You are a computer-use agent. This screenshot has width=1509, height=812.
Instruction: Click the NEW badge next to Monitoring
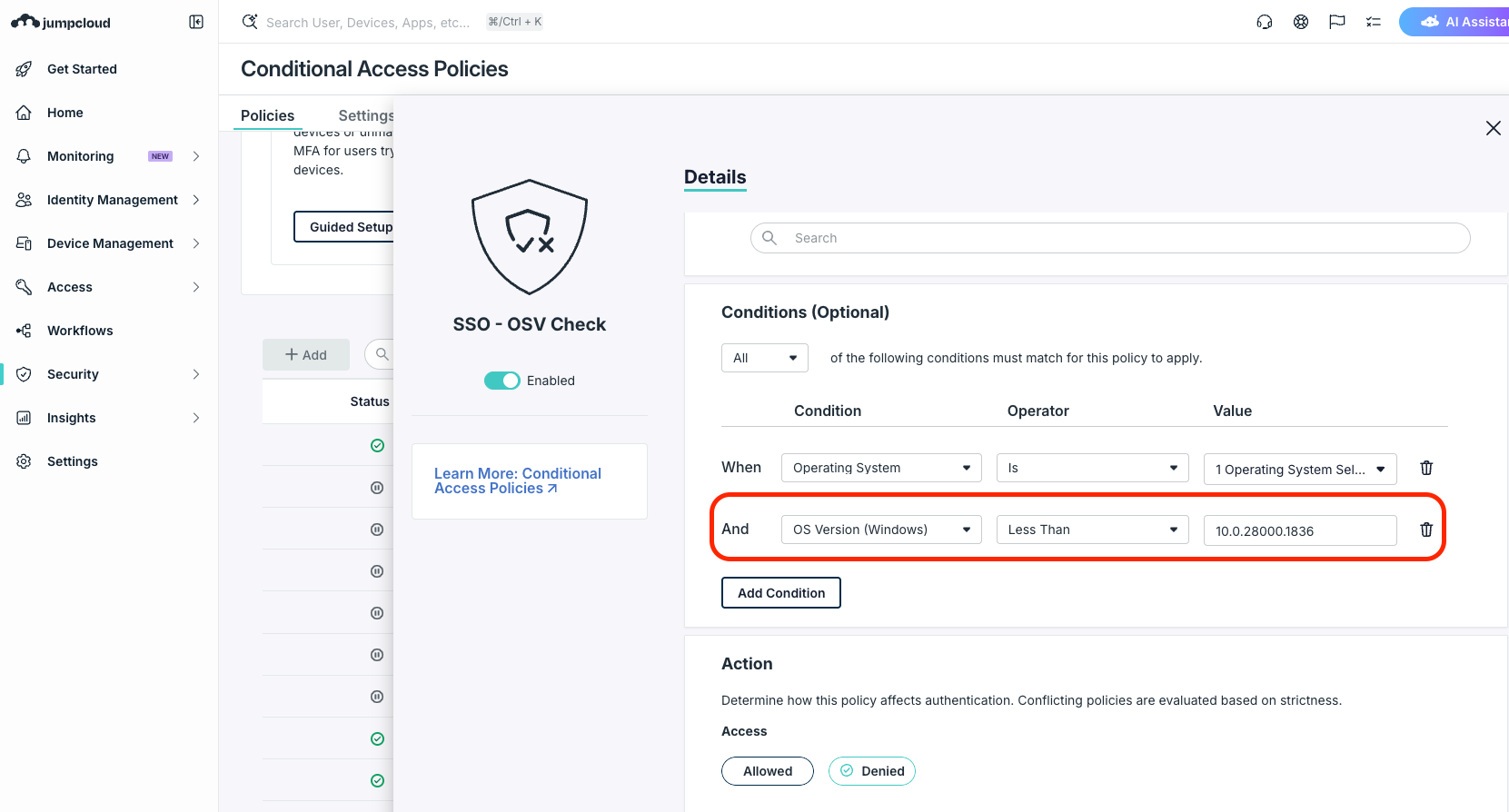pyautogui.click(x=161, y=156)
